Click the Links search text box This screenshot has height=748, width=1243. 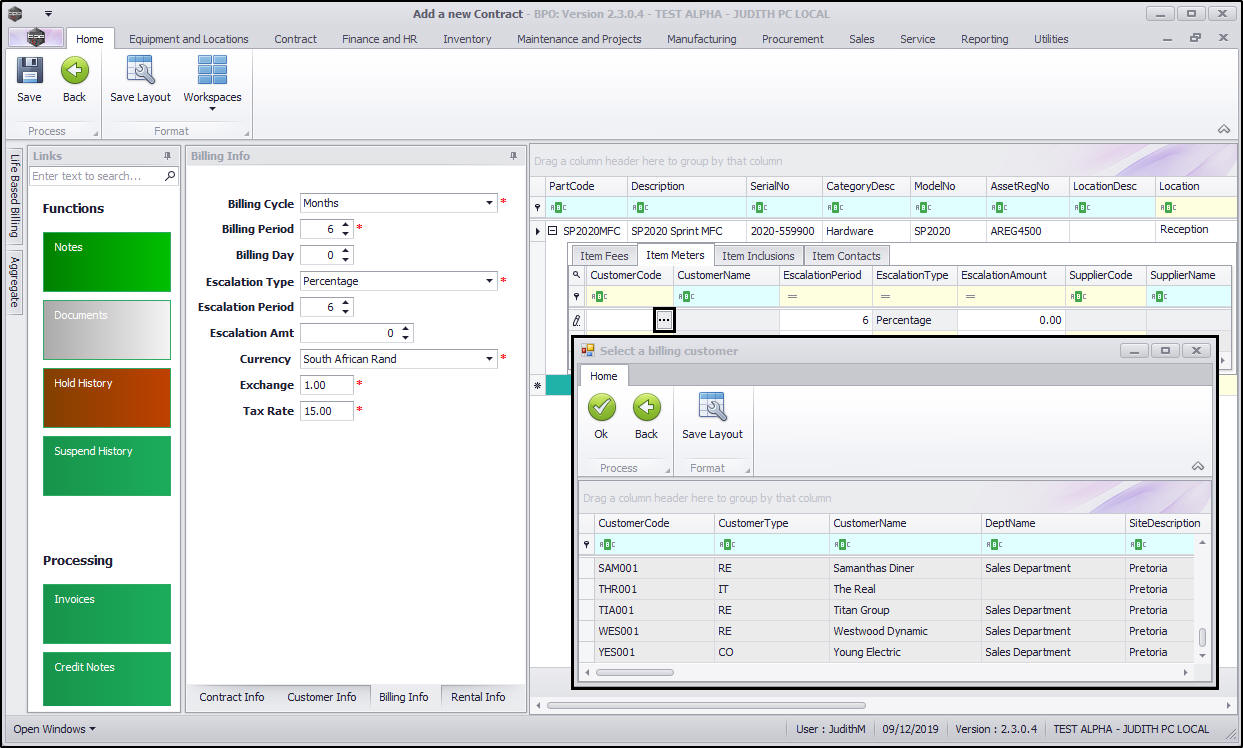(97, 176)
